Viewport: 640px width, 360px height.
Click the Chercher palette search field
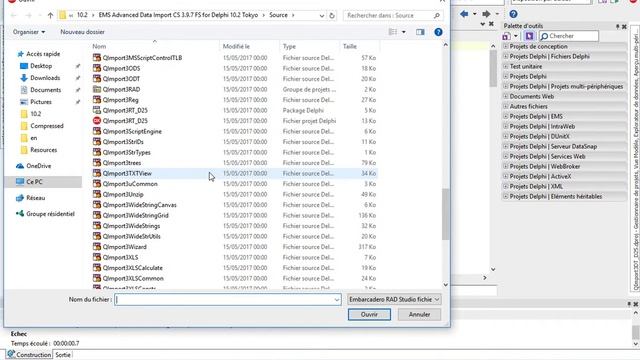(569, 36)
